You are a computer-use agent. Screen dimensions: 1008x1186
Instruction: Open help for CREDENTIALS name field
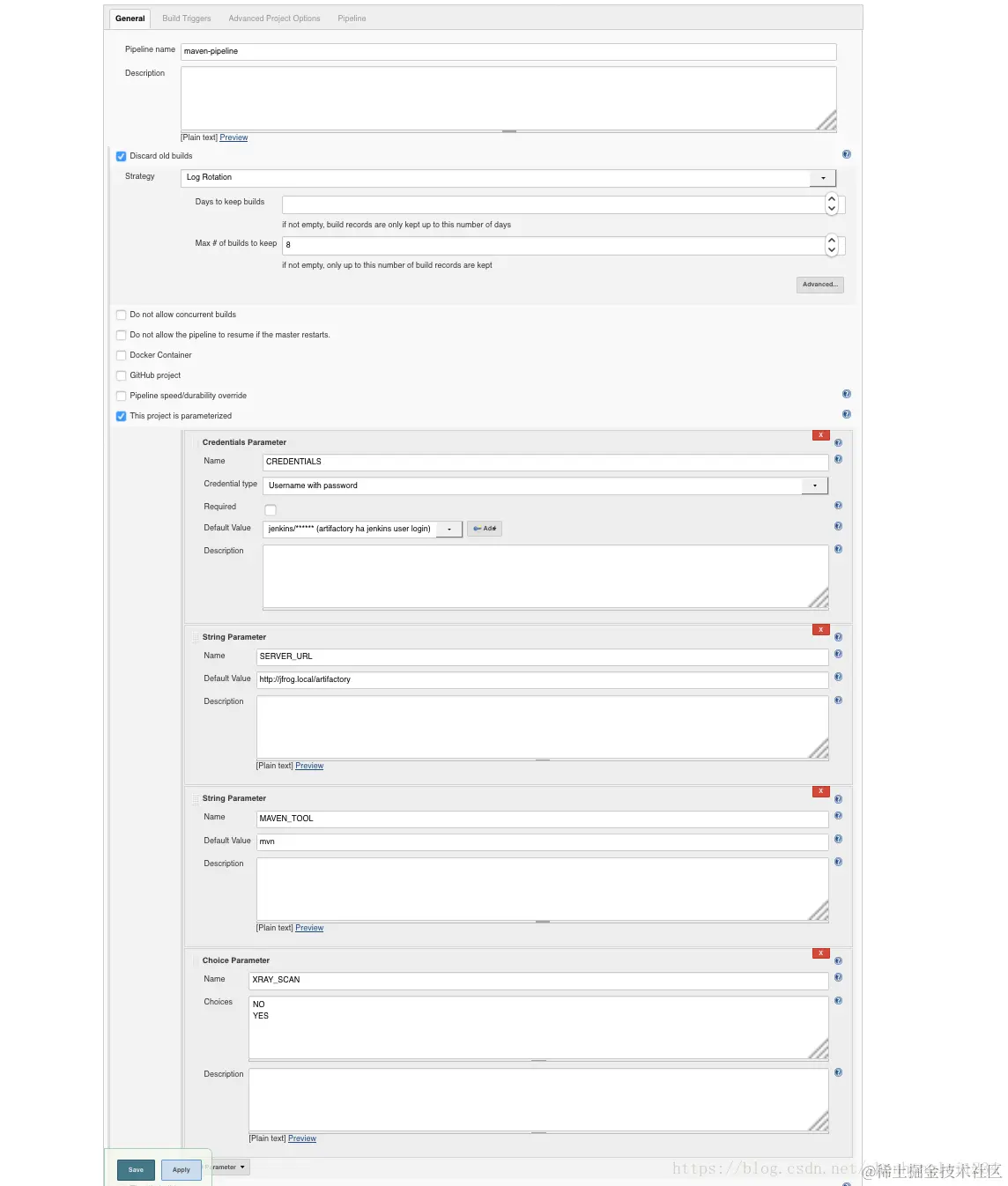(x=838, y=459)
